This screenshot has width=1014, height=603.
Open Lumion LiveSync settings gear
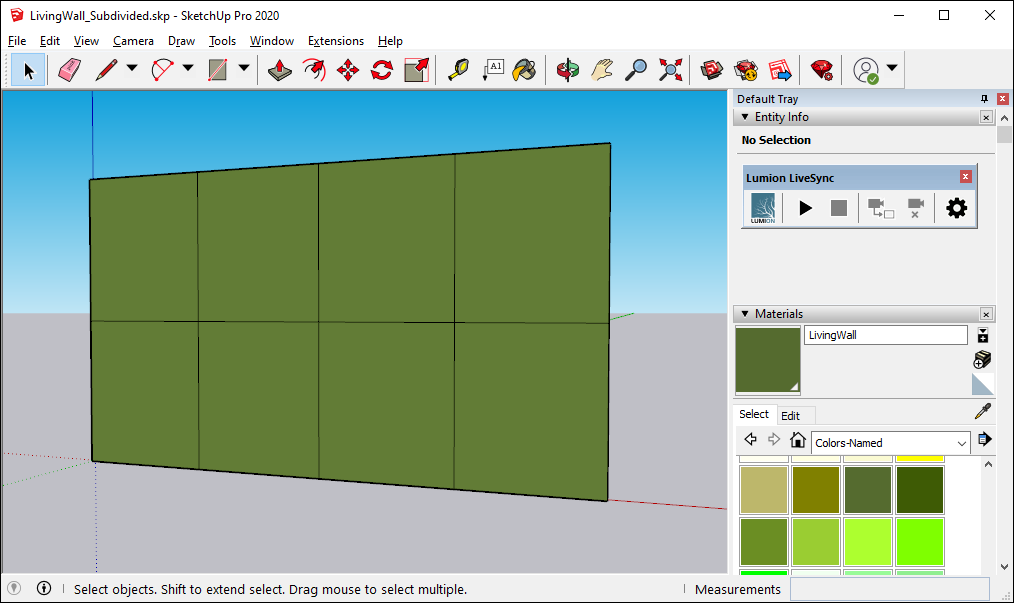957,208
